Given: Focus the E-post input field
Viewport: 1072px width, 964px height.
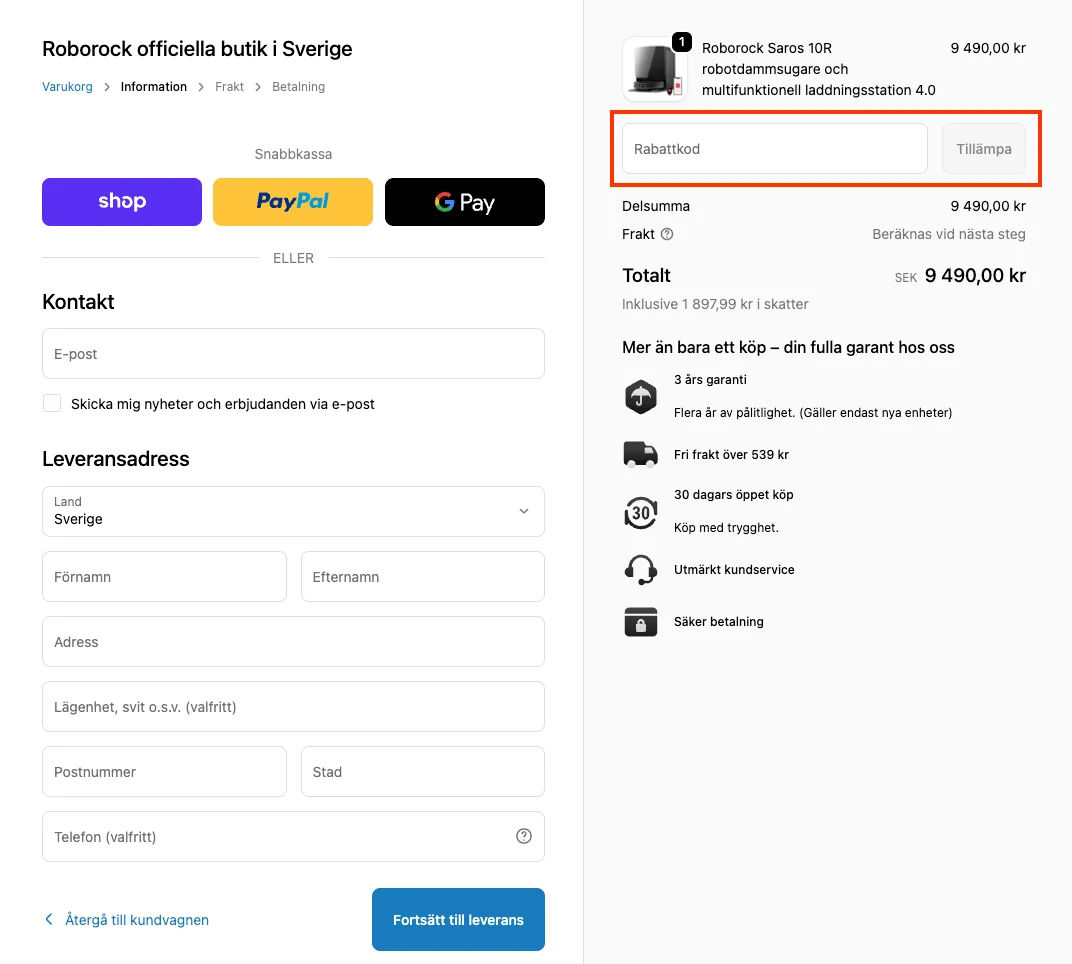Looking at the screenshot, I should point(293,353).
